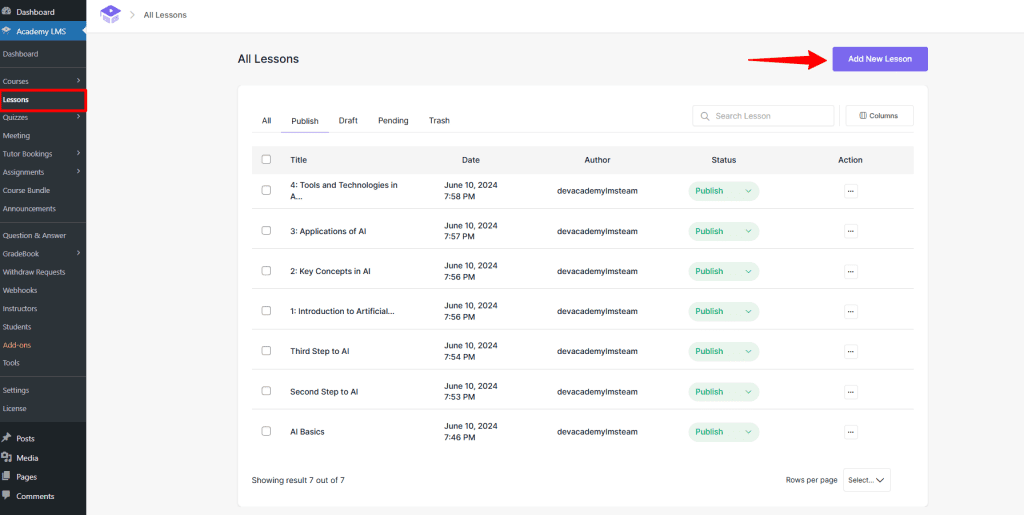
Task: Click the Academy LMS graduation cap icon
Action: (x=7, y=31)
